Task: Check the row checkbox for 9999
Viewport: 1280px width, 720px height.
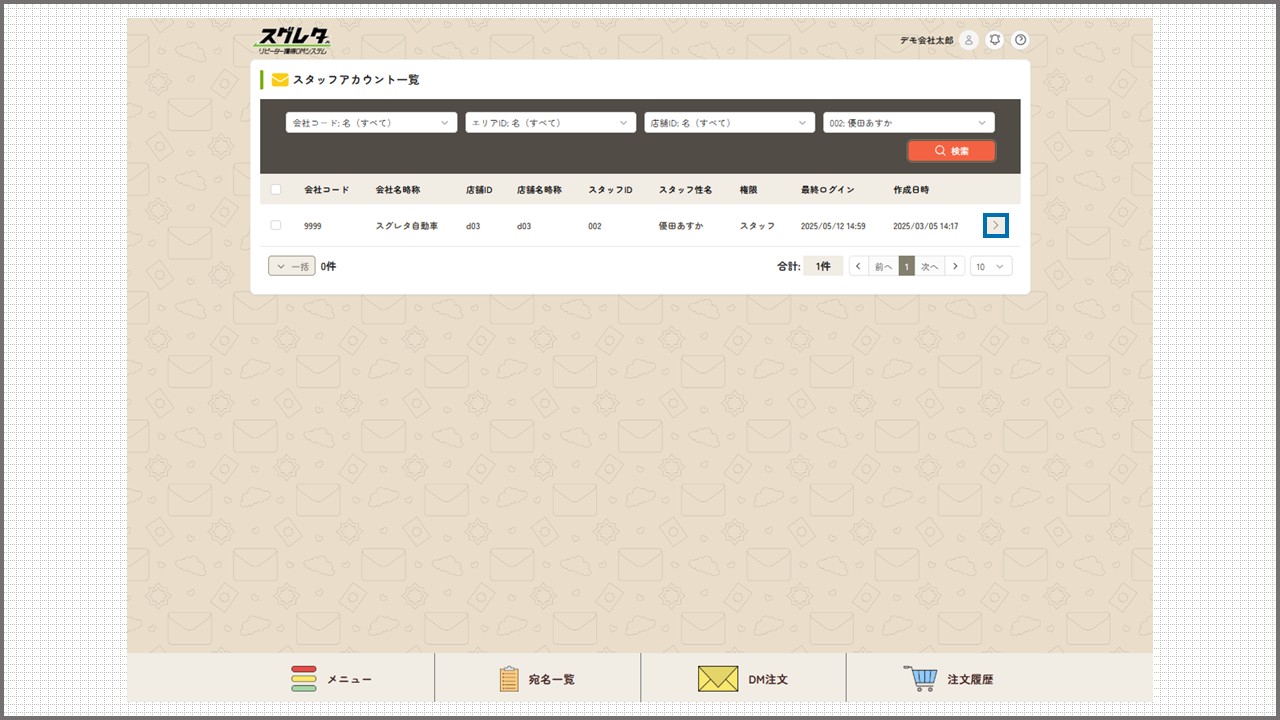Action: point(276,226)
